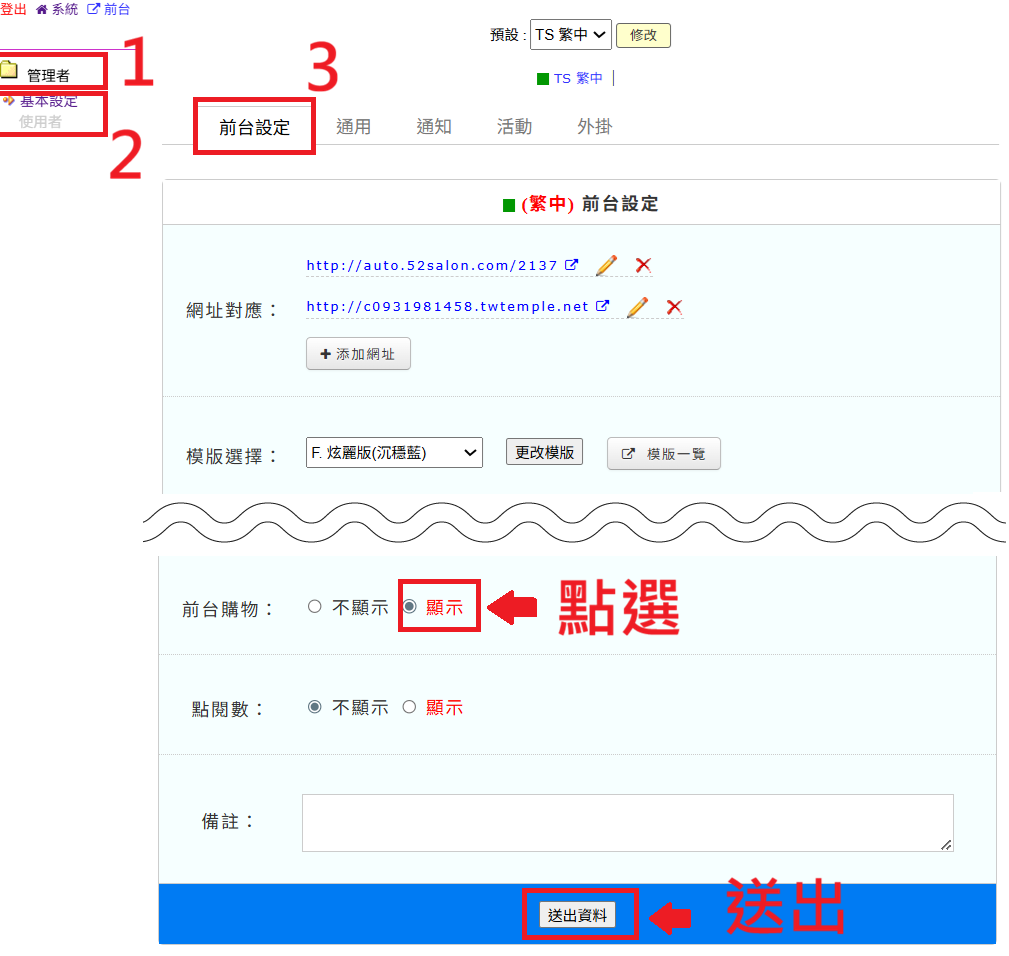1009x956 pixels.
Task: Switch to the 外掛 tab
Action: pos(594,127)
